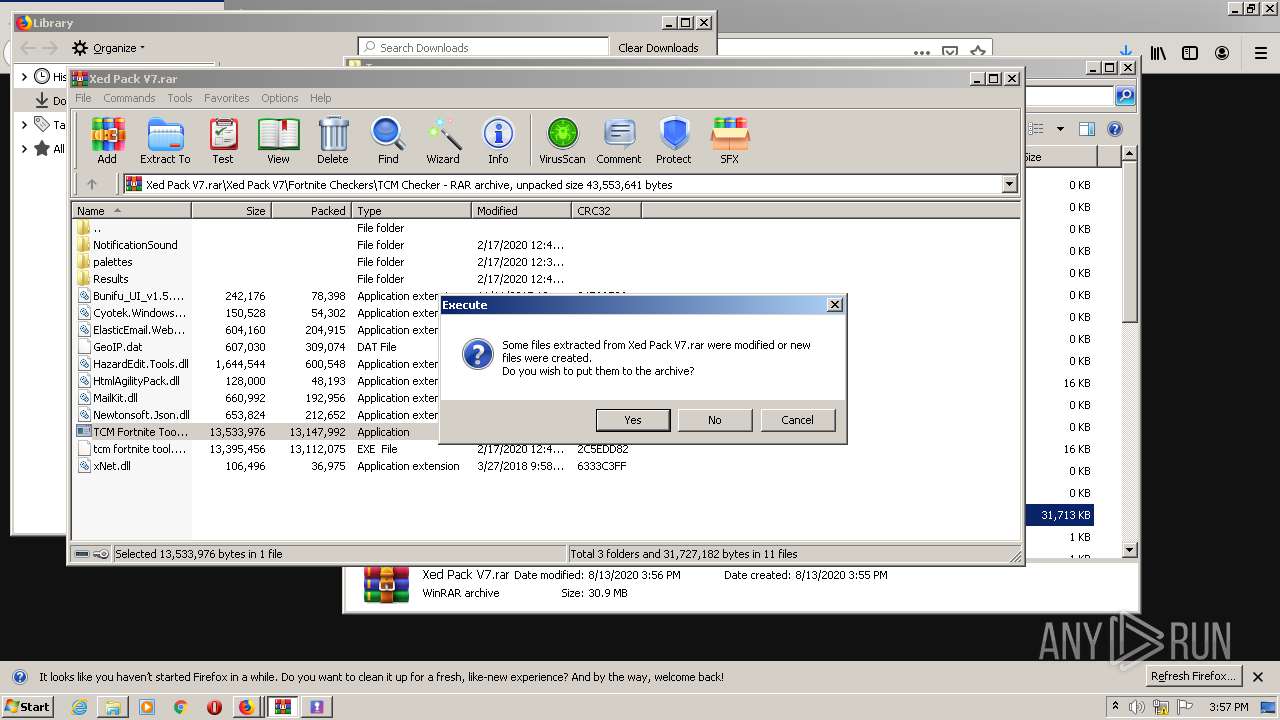This screenshot has height=720, width=1280.
Task: Click the Comment icon
Action: pos(619,140)
